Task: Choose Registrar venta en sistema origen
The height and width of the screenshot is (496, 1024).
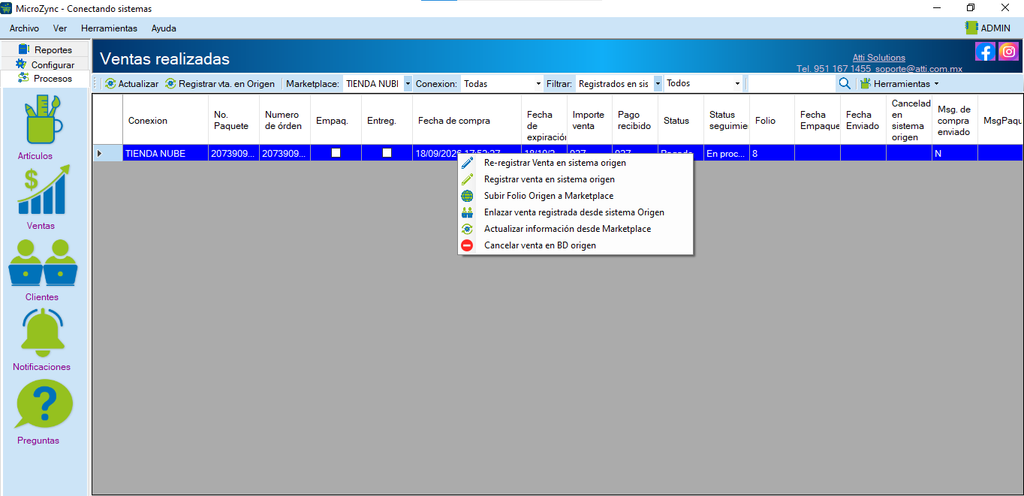Action: (x=575, y=179)
